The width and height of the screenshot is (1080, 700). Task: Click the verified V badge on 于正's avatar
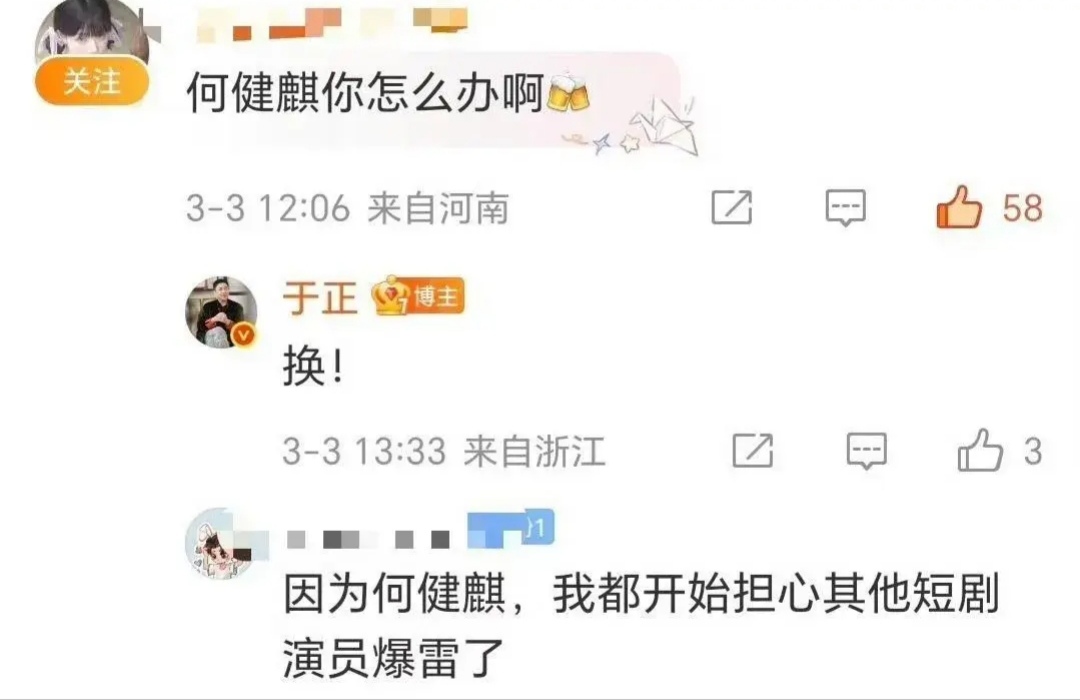(x=243, y=335)
